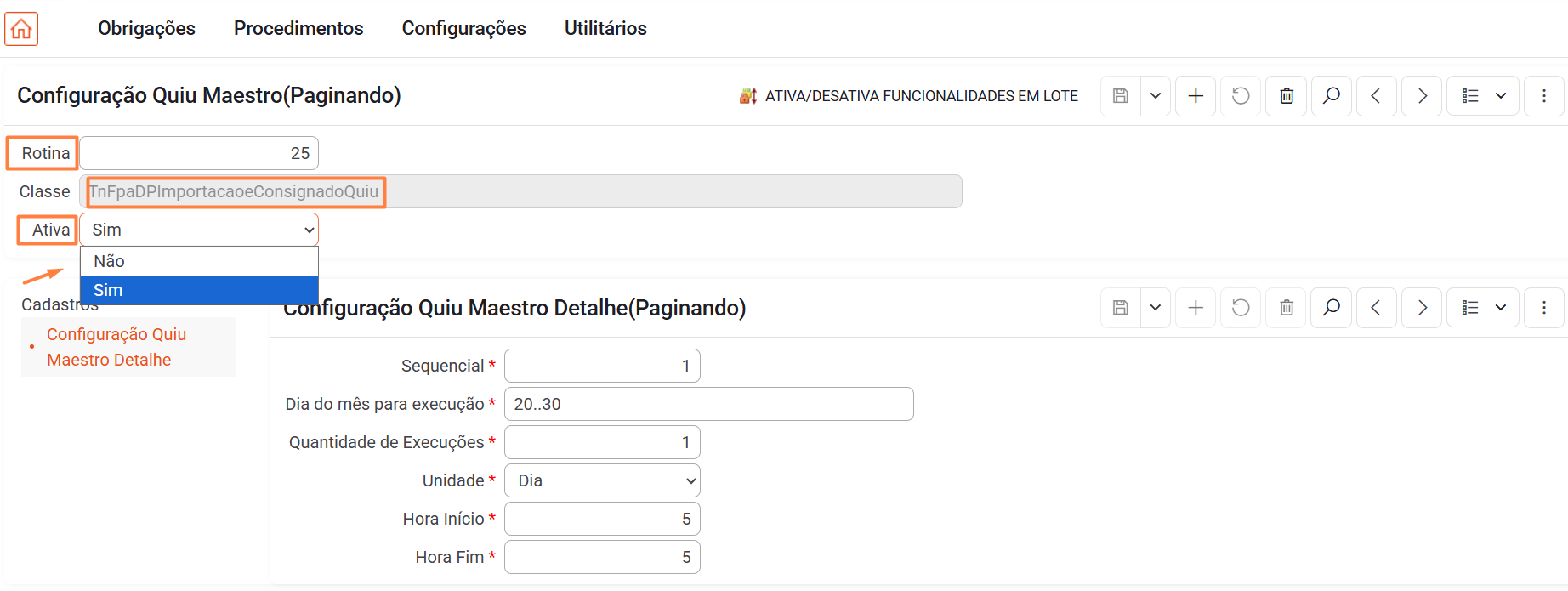Viewport: 1568px width, 591px height.
Task: Go to next record in the detail toolbar
Action: pos(1422,308)
